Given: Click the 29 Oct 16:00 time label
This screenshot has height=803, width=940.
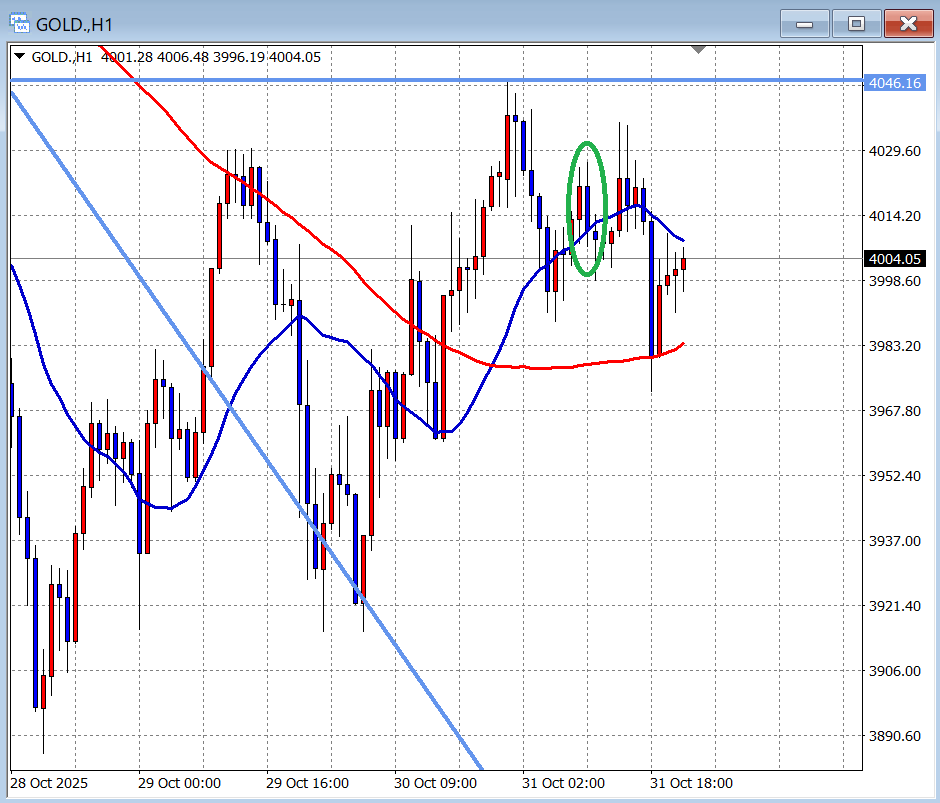Looking at the screenshot, I should click(x=308, y=783).
